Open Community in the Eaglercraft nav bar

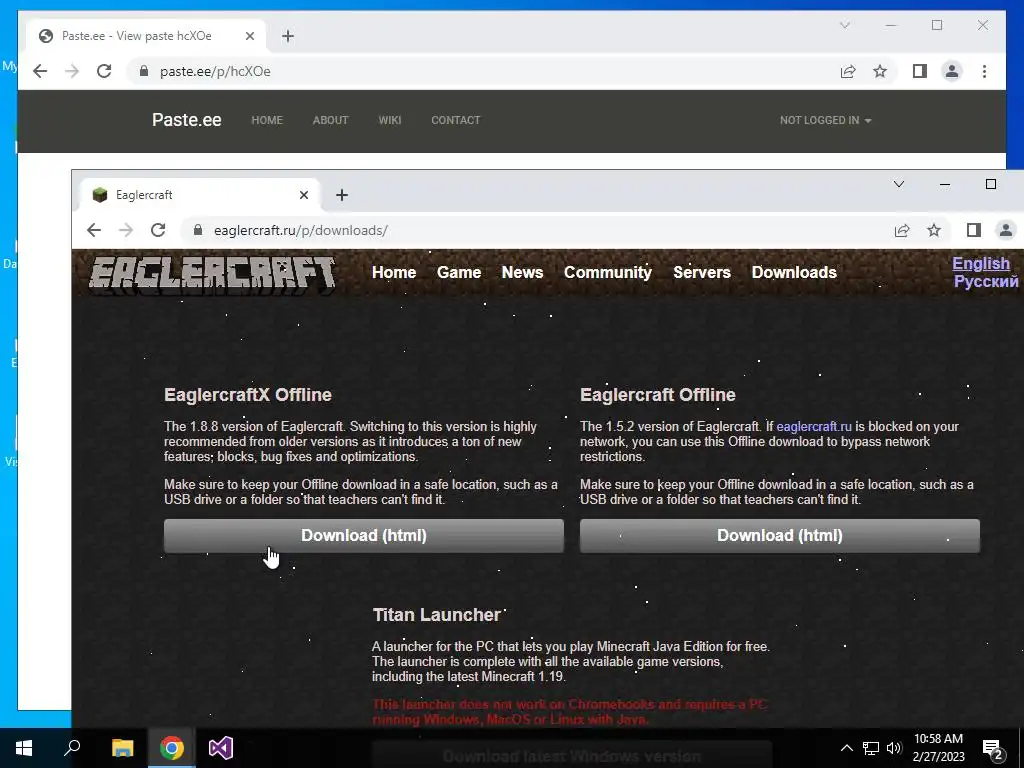(608, 272)
